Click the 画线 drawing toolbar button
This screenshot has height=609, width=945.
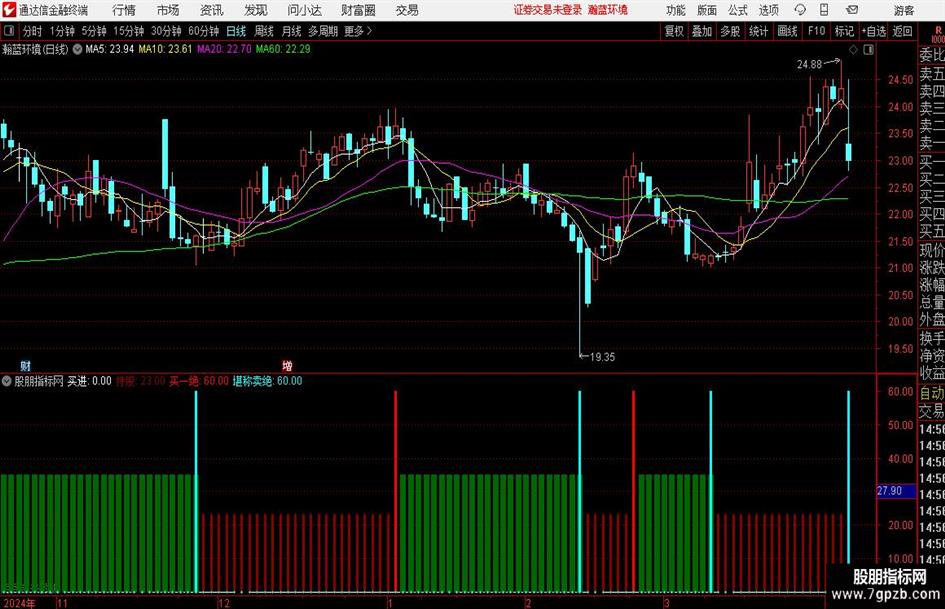point(788,31)
